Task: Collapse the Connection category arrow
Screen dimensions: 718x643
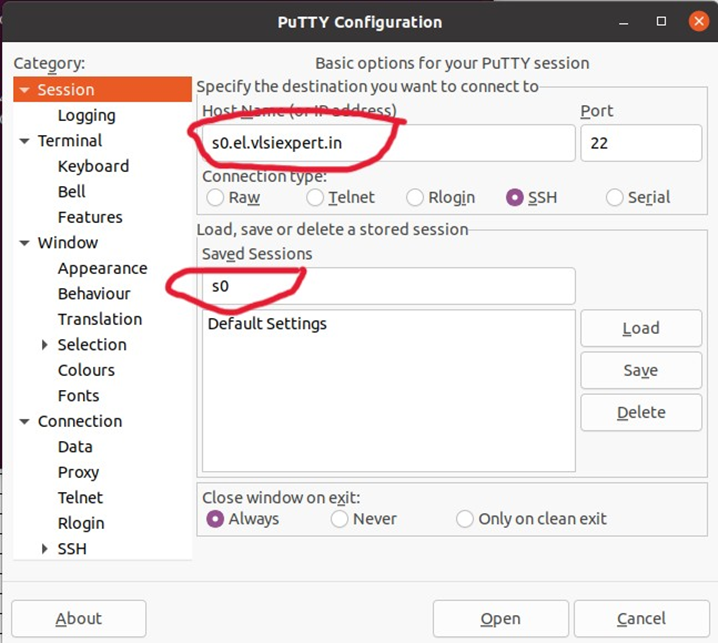Action: [x=25, y=421]
